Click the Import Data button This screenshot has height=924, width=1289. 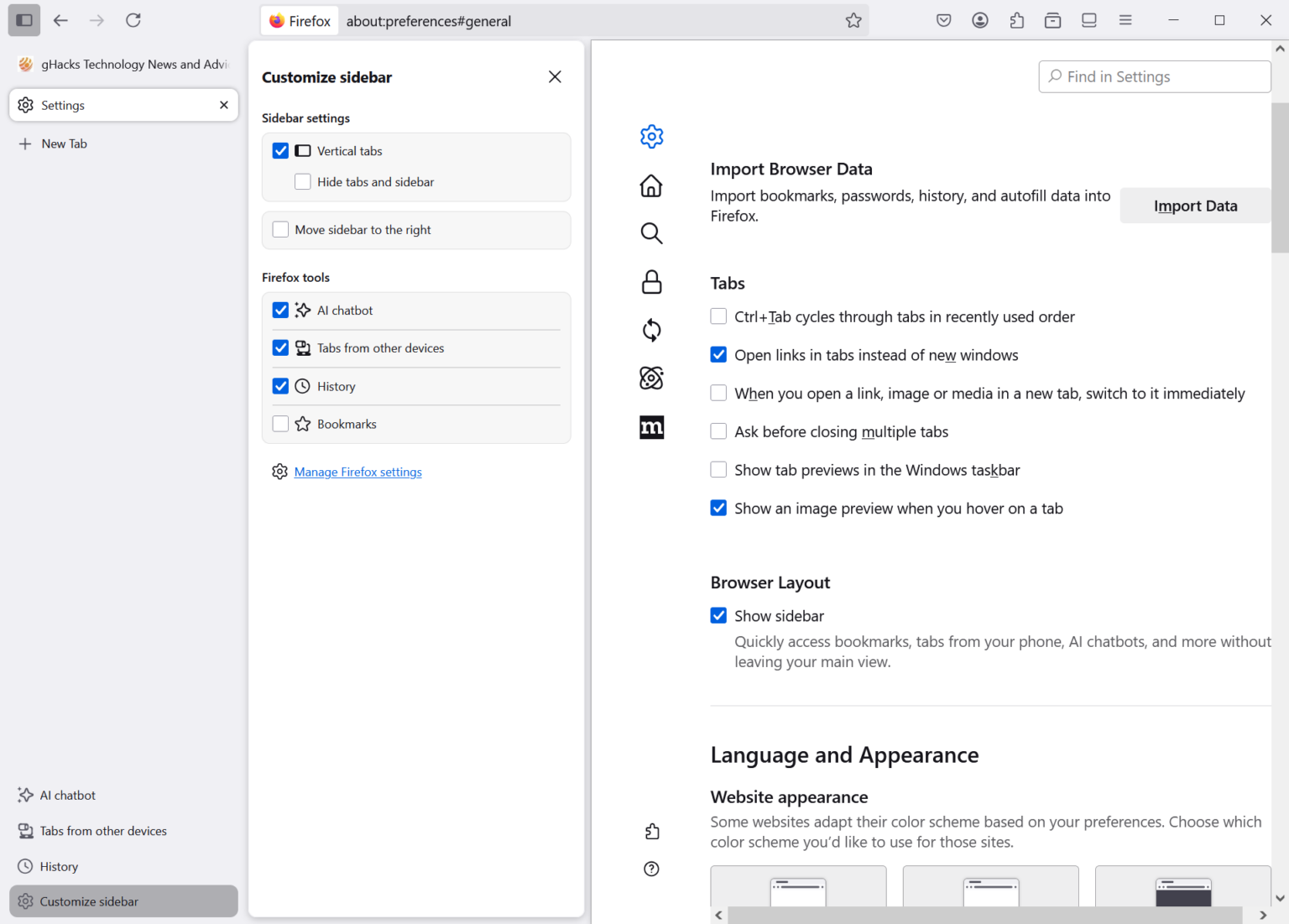point(1195,205)
